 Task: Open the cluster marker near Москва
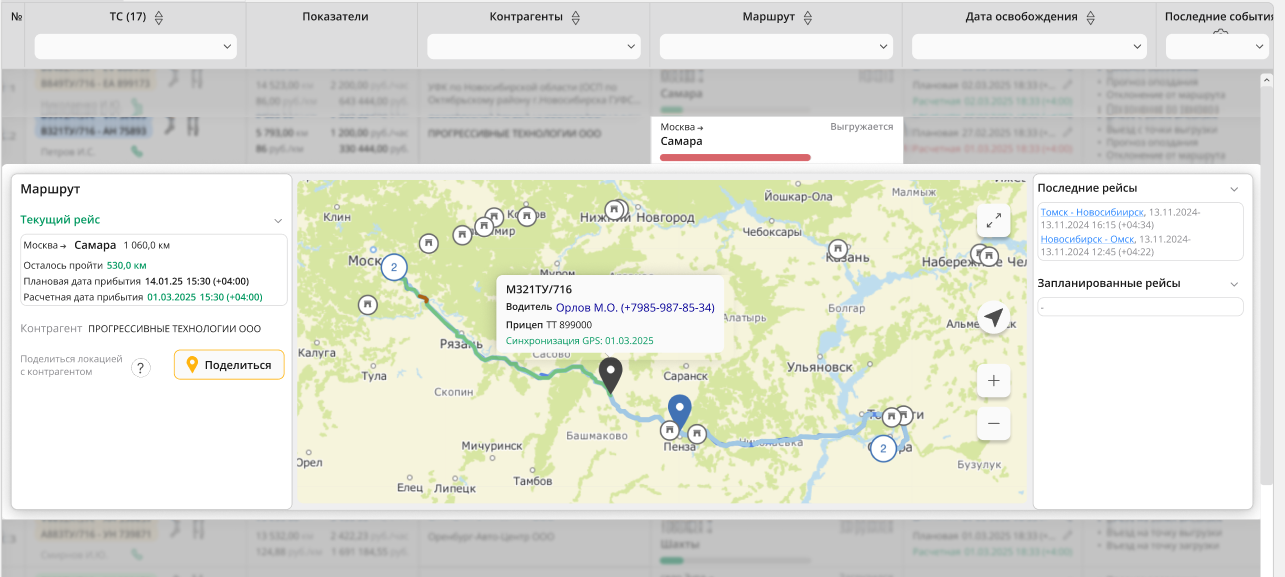pos(394,267)
